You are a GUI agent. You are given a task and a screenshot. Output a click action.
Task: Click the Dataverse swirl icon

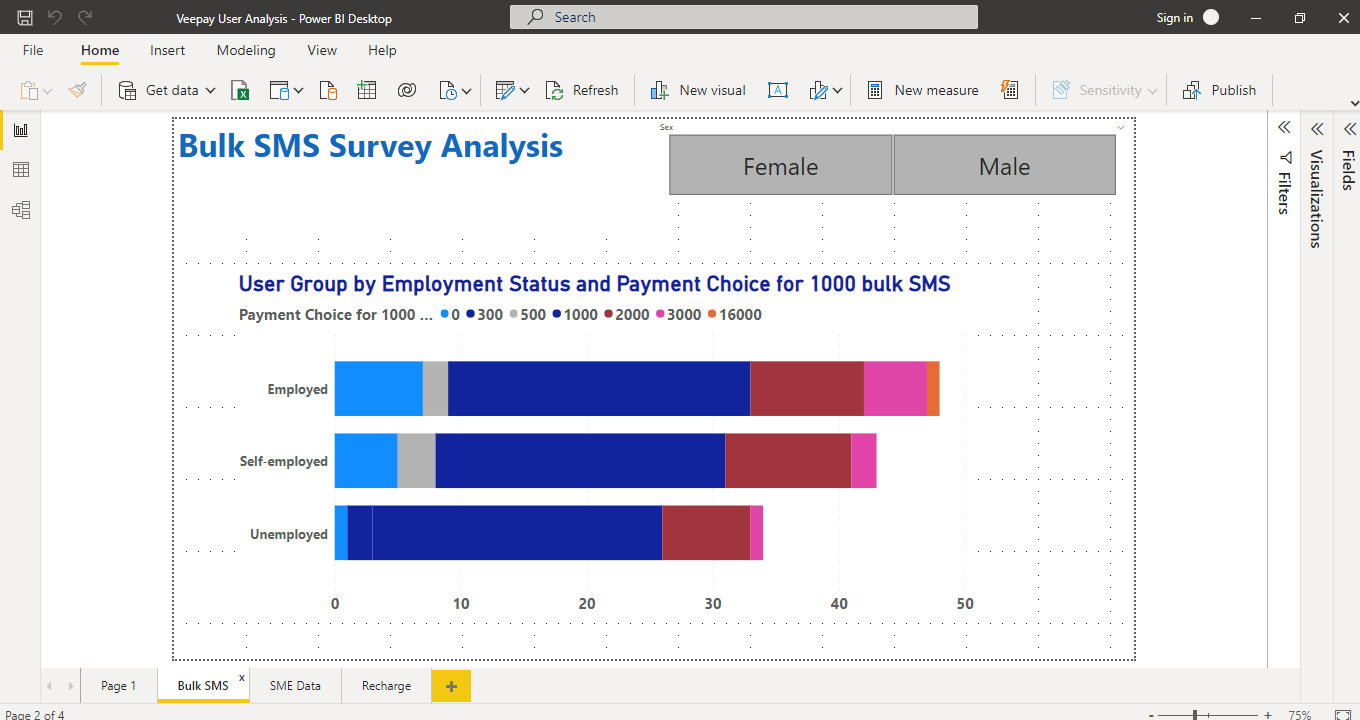click(x=406, y=90)
